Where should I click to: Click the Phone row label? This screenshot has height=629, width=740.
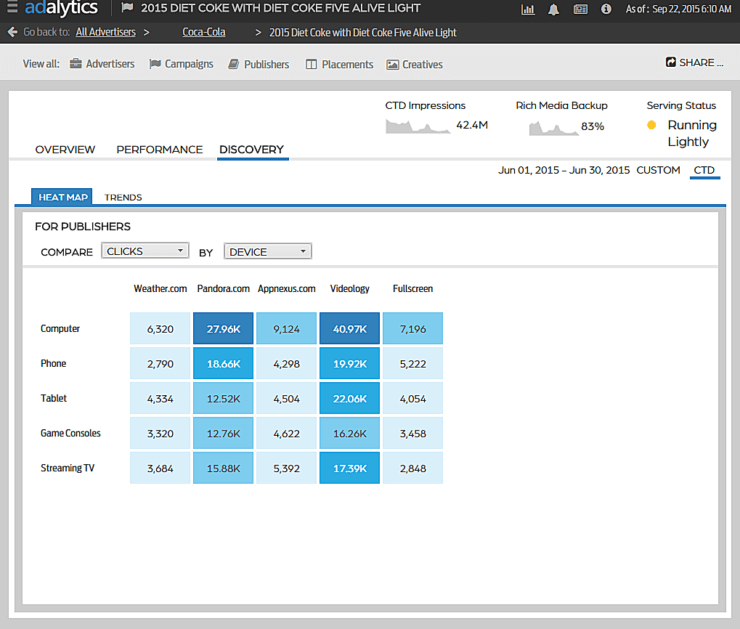[x=53, y=363]
